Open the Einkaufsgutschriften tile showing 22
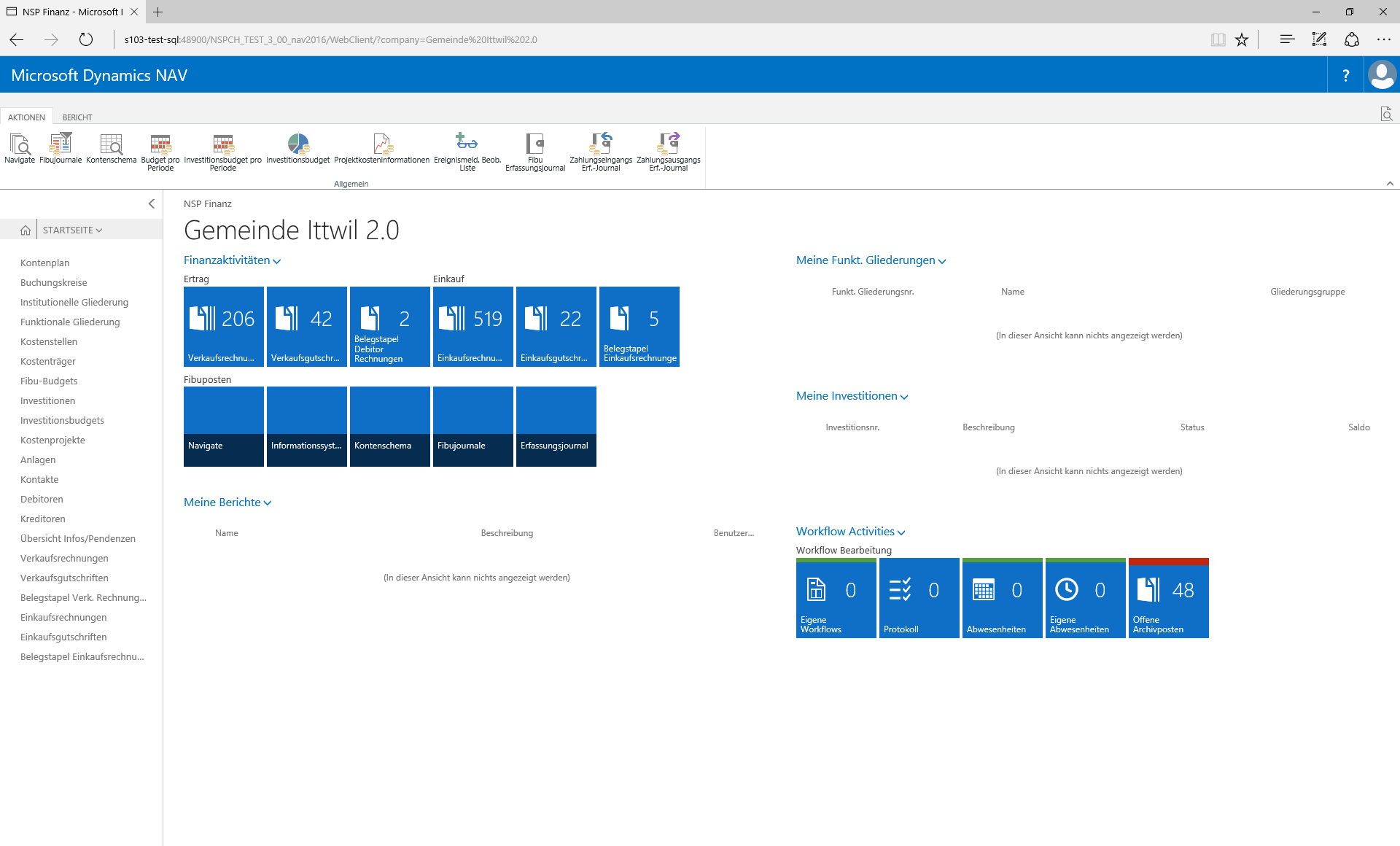1400x846 pixels. [x=556, y=327]
